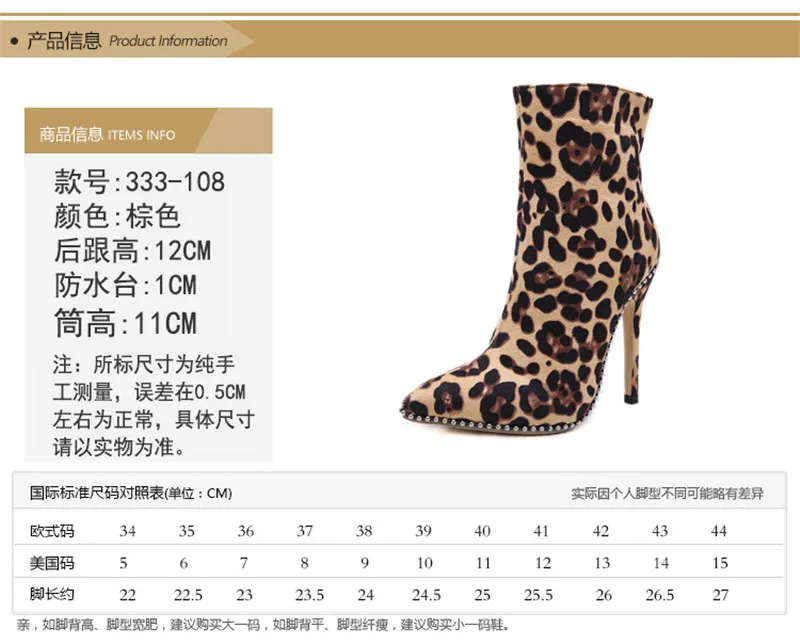Click US size 6 cell

pos(184,563)
